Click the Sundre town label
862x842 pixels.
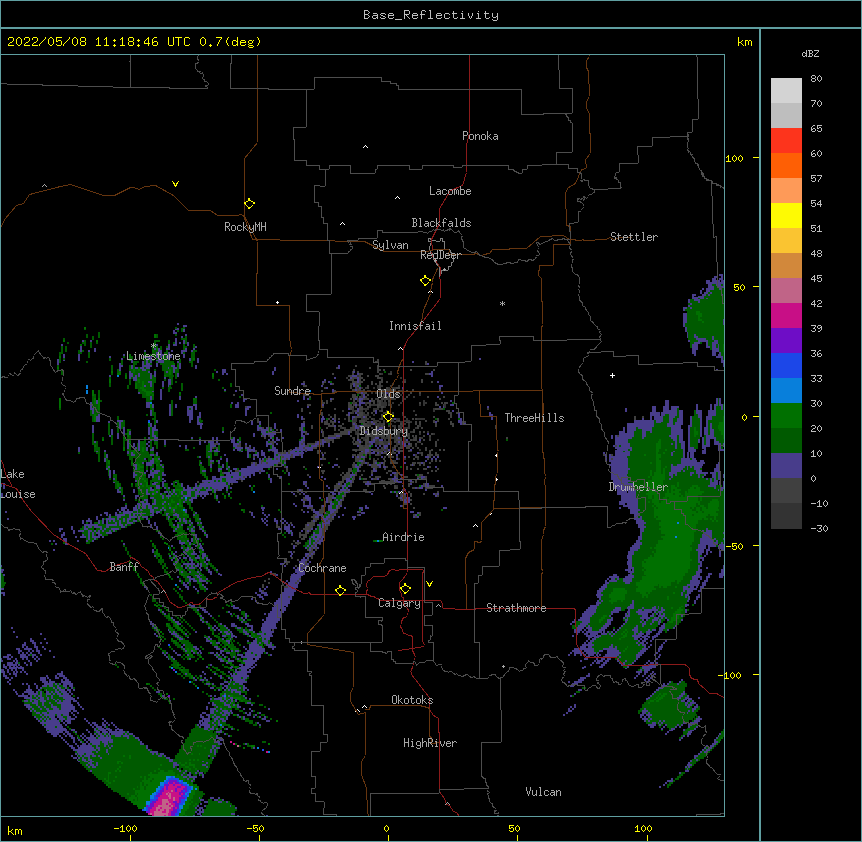pos(292,391)
